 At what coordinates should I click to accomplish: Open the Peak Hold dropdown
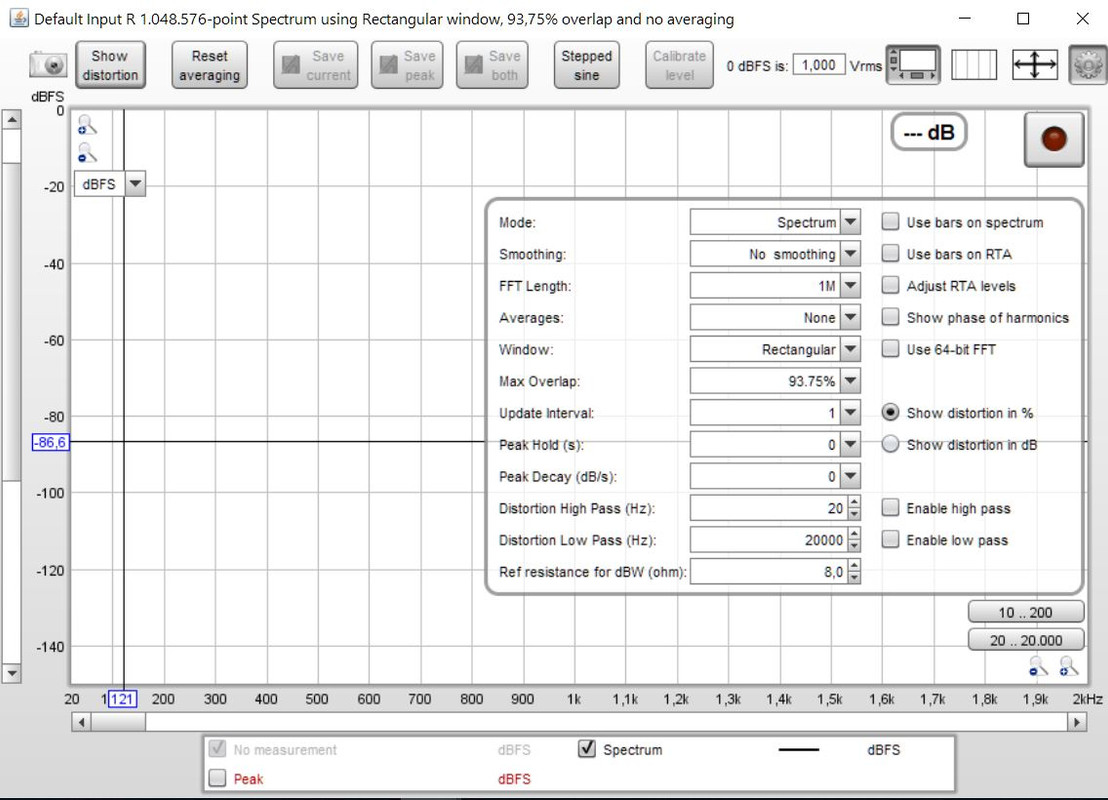pos(851,445)
